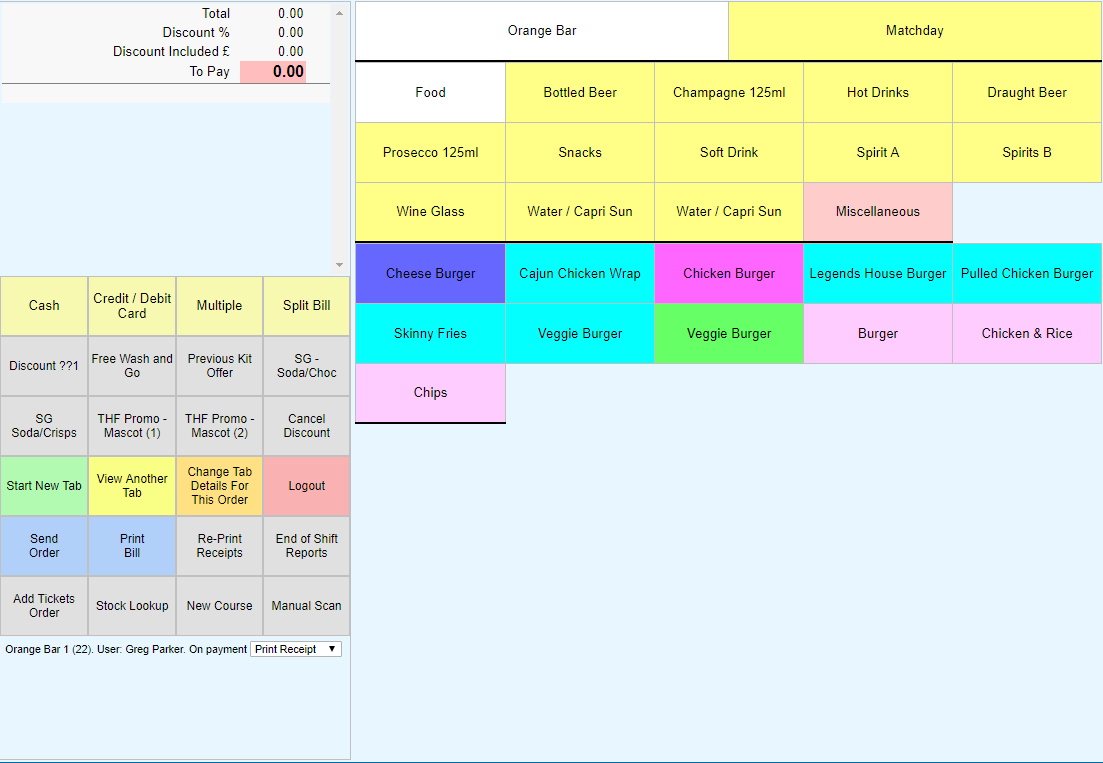Apply THF Promo - Mascot (2)
1103x763 pixels.
click(x=219, y=425)
